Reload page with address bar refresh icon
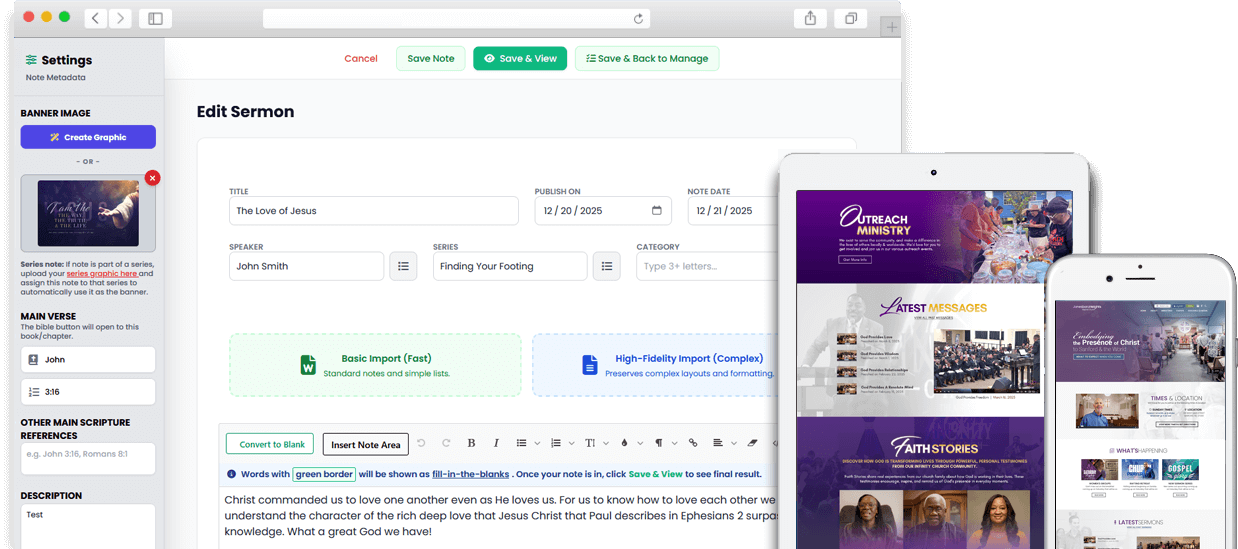Image resolution: width=1238 pixels, height=549 pixels. click(638, 18)
